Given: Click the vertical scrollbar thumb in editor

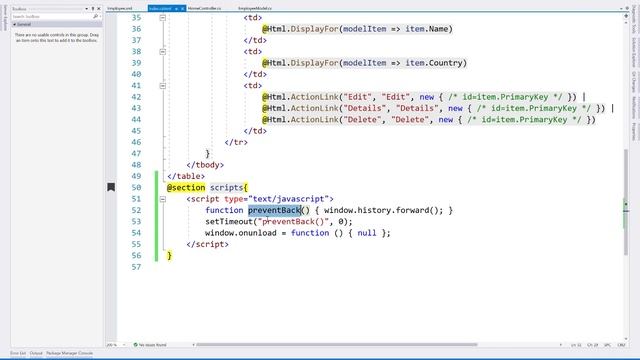Looking at the screenshot, I should [x=626, y=202].
